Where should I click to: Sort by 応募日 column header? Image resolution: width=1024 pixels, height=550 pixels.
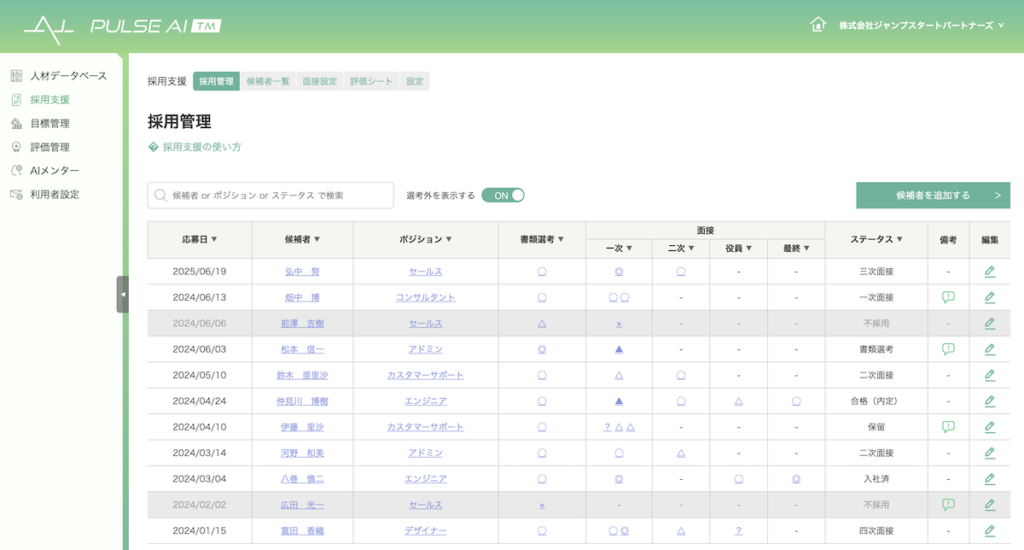tap(200, 240)
